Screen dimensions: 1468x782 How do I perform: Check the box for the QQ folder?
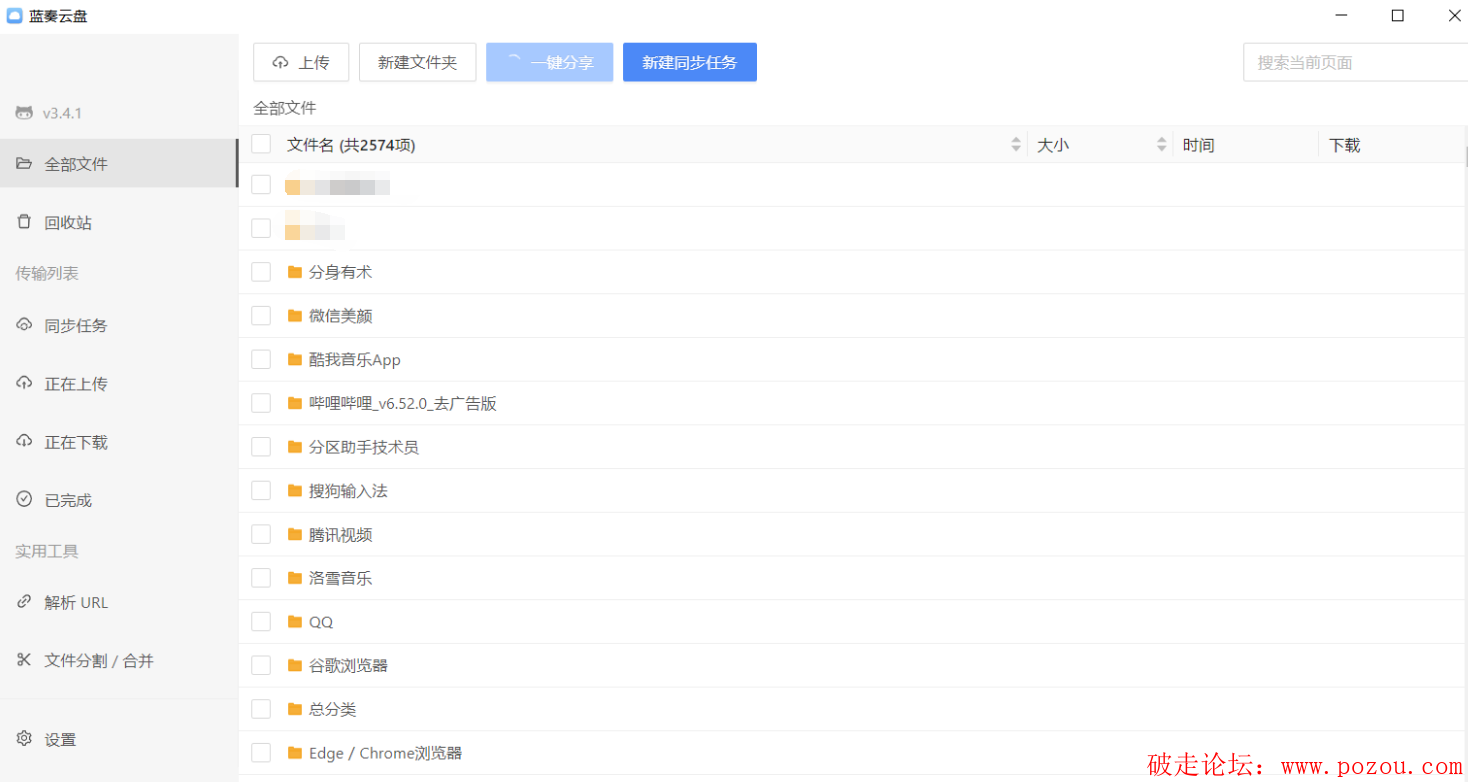click(261, 622)
